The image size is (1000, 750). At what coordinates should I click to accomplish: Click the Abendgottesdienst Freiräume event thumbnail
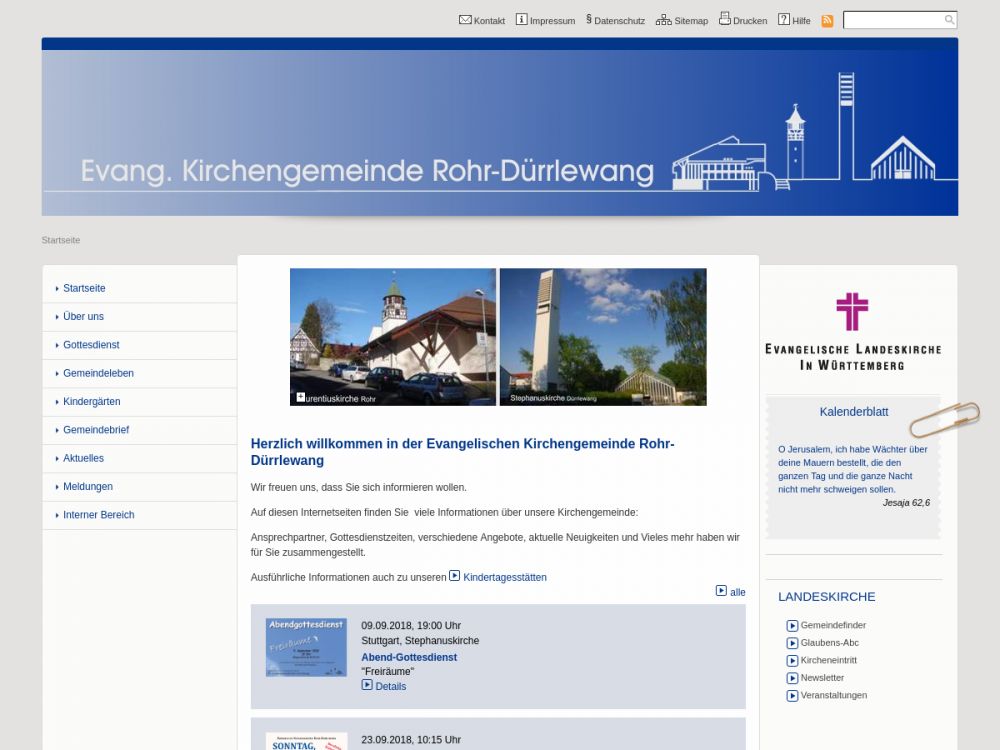point(306,647)
